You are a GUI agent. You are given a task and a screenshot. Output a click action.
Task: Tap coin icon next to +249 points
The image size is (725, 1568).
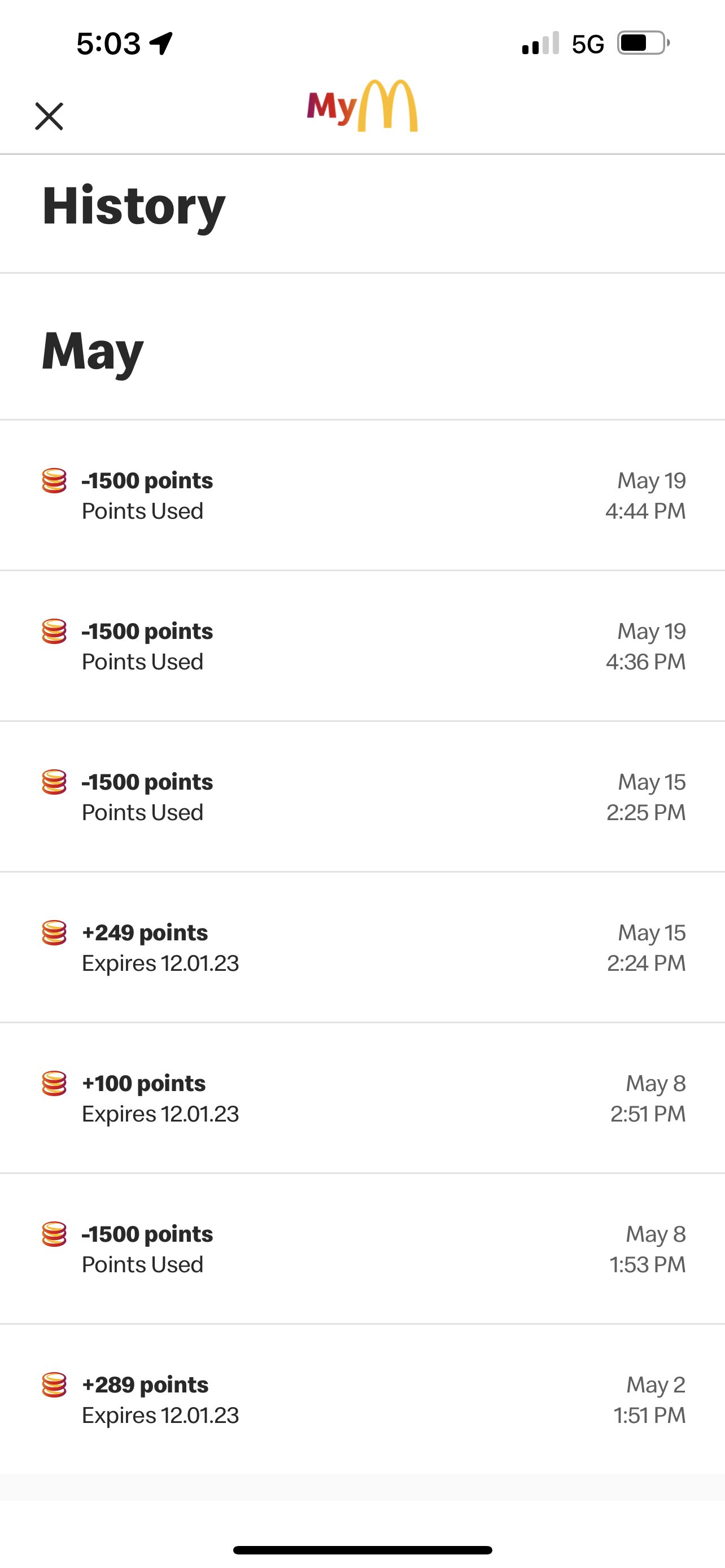pos(54,932)
